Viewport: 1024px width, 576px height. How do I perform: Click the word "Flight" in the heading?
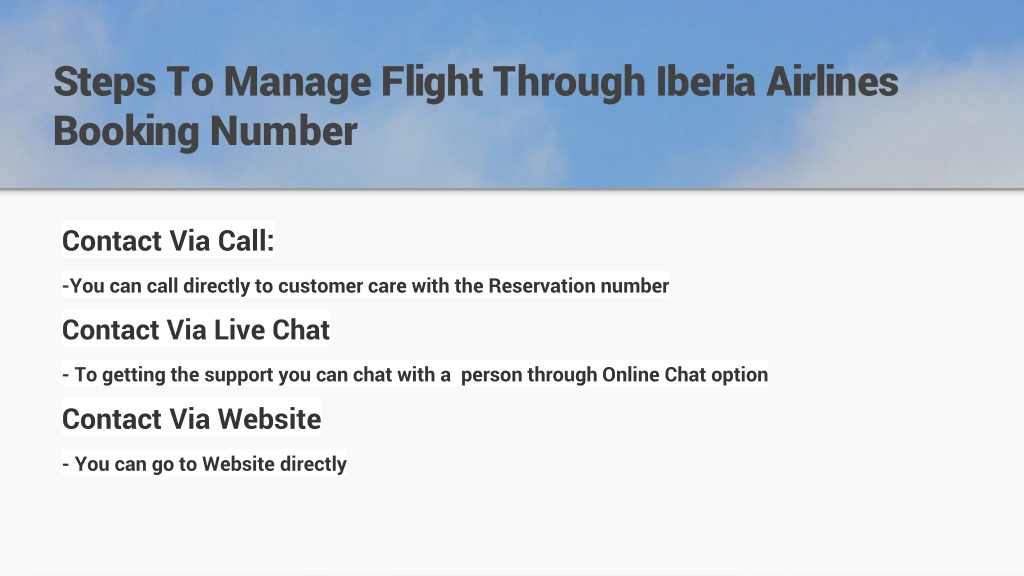(432, 83)
